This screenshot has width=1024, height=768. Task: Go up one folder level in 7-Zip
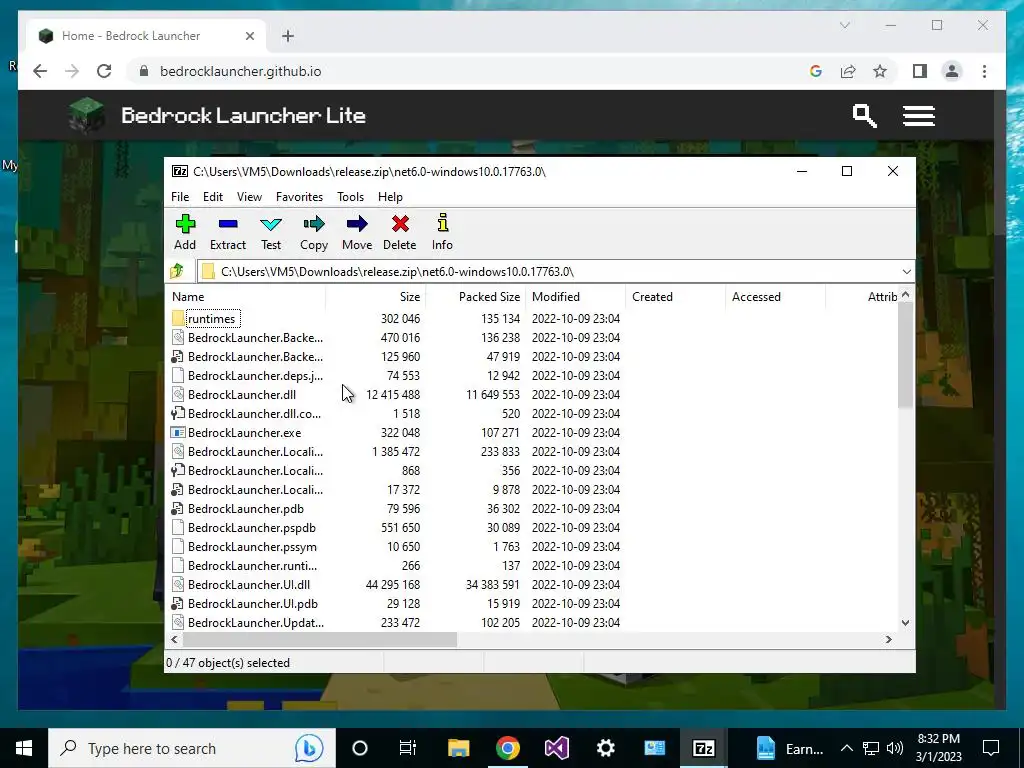coord(177,271)
